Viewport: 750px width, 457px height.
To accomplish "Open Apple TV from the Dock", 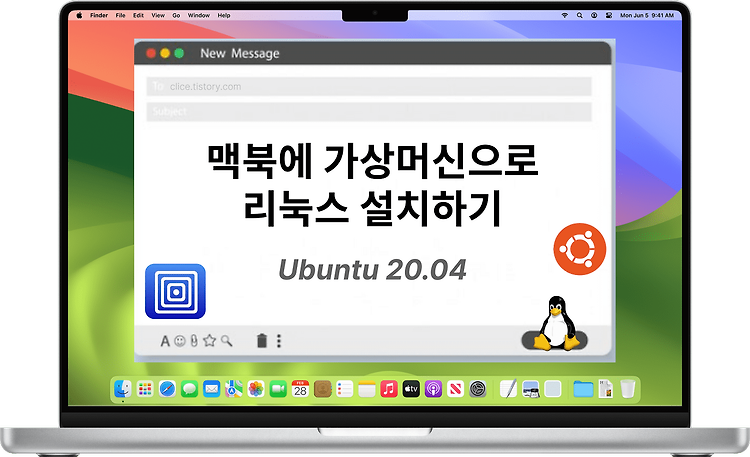I will click(411, 389).
